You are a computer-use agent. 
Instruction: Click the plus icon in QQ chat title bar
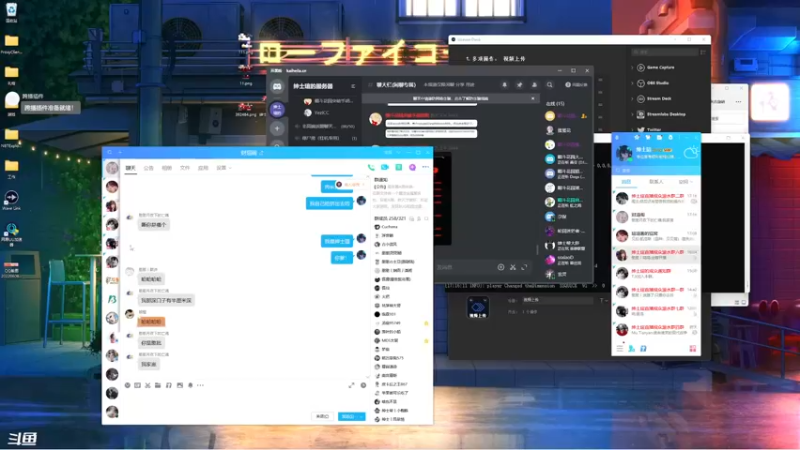[x=120, y=152]
